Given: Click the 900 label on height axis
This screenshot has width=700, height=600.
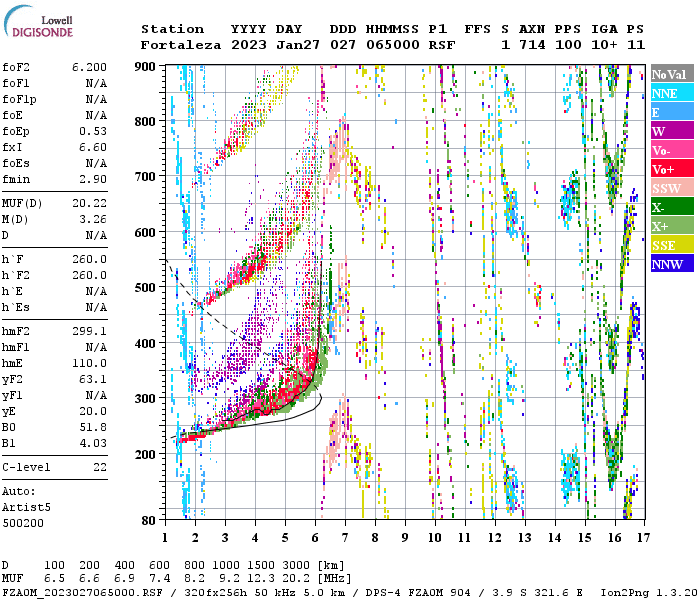Looking at the screenshot, I should [x=145, y=67].
